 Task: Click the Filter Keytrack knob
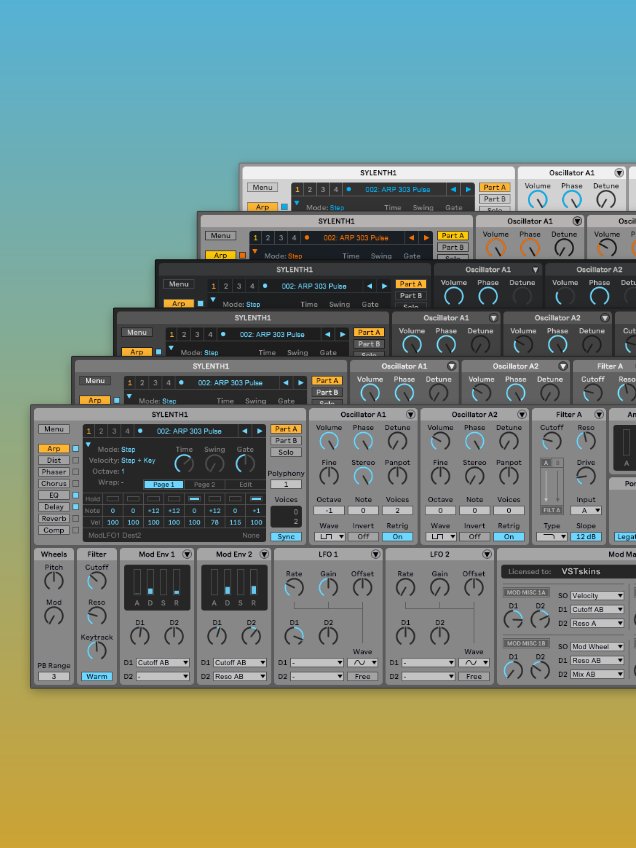tap(97, 651)
